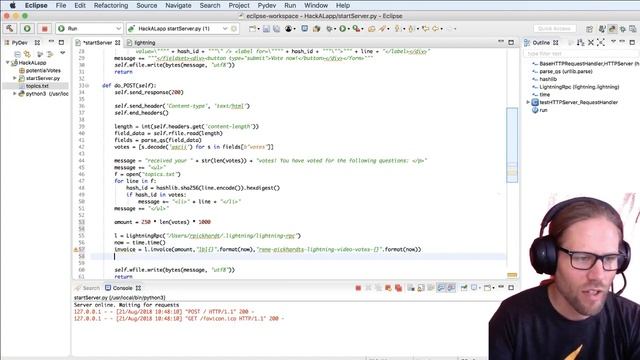Expand the startServer.py tree node
The image size is (640, 360).
pos(15,78)
